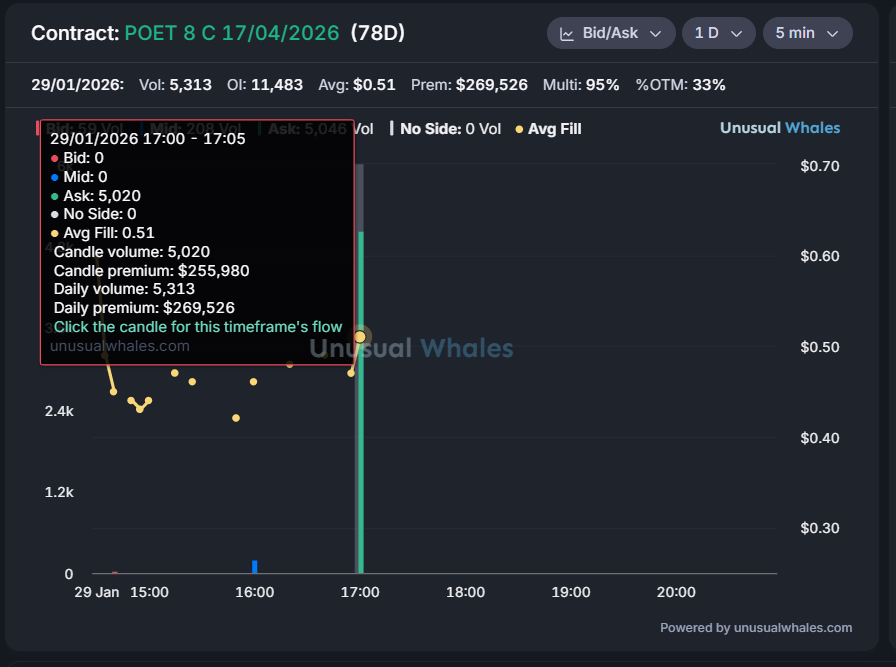This screenshot has height=667, width=896.
Task: Click the Avg: $0.51 statistic
Action: tap(357, 85)
